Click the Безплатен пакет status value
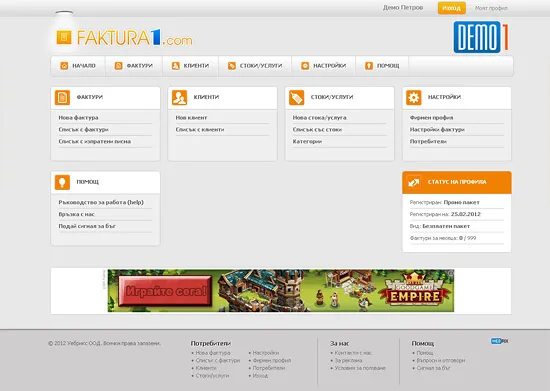The height and width of the screenshot is (391, 550). [446, 226]
